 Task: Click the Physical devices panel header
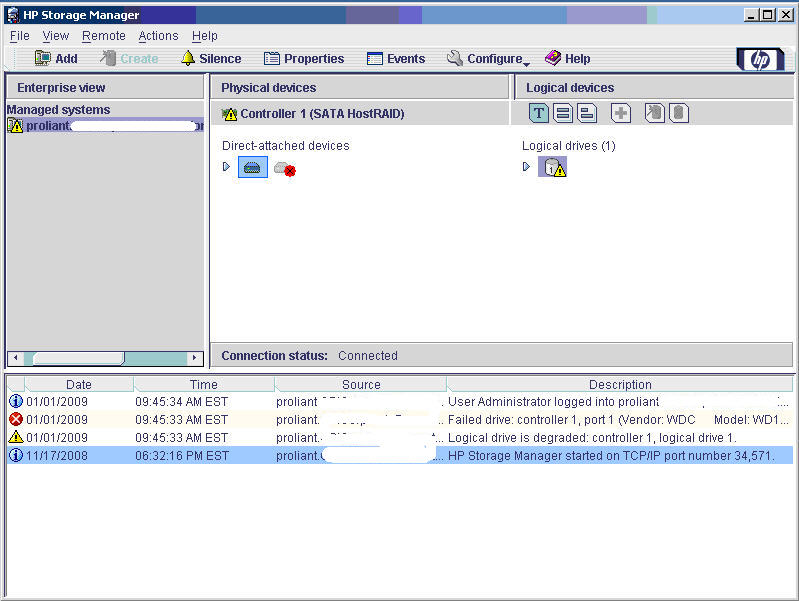(x=359, y=88)
